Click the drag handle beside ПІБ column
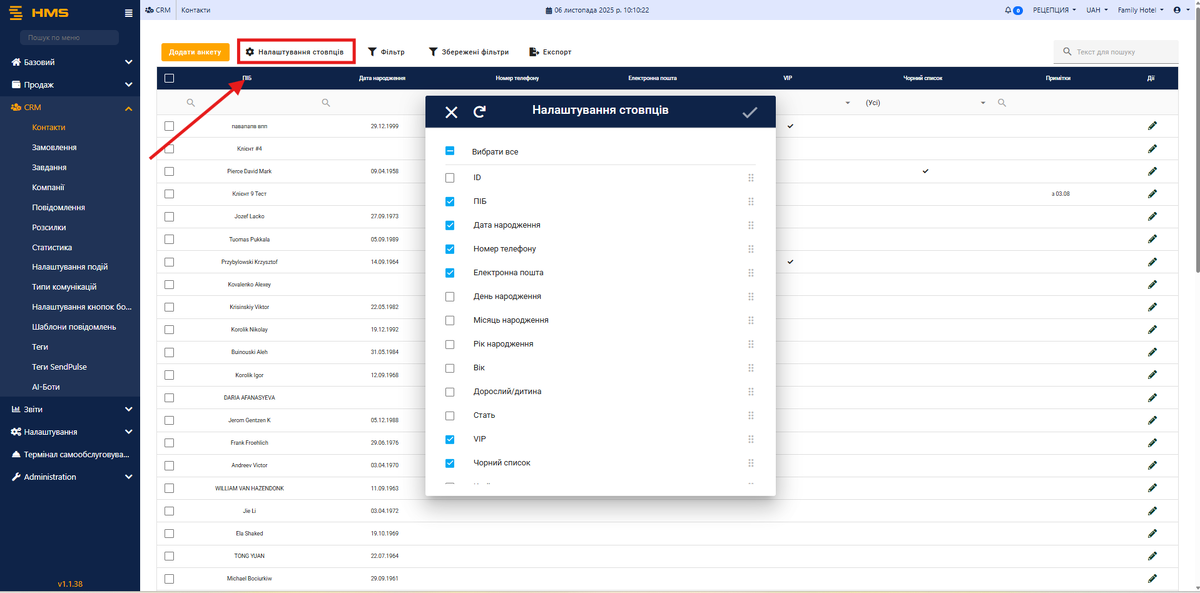Viewport: 1200px width, 593px height. [750, 201]
